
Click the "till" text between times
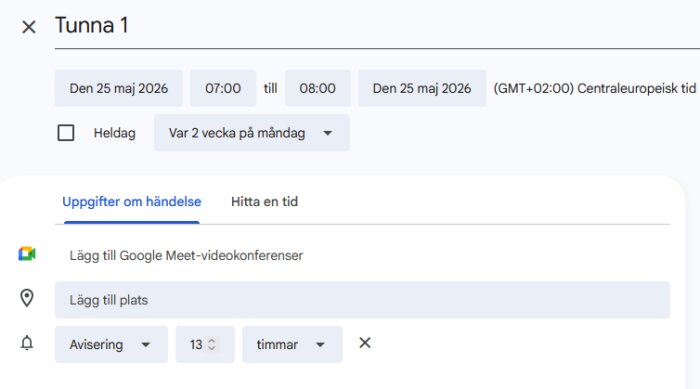click(x=270, y=88)
